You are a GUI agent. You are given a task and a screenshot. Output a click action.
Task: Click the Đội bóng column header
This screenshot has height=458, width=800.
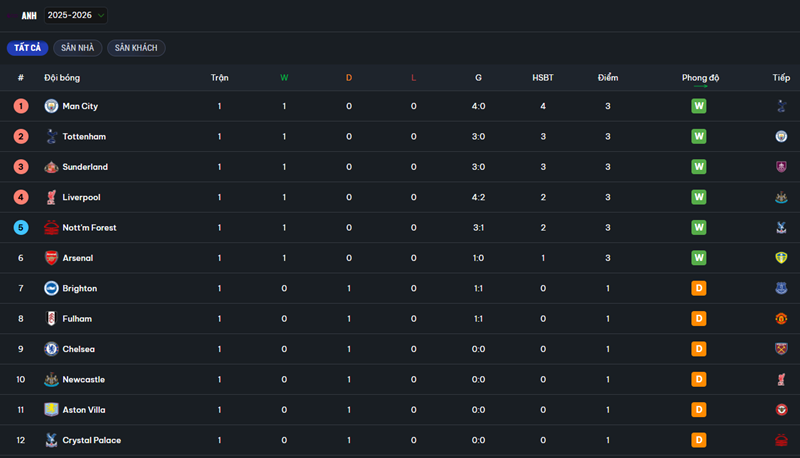pos(62,78)
